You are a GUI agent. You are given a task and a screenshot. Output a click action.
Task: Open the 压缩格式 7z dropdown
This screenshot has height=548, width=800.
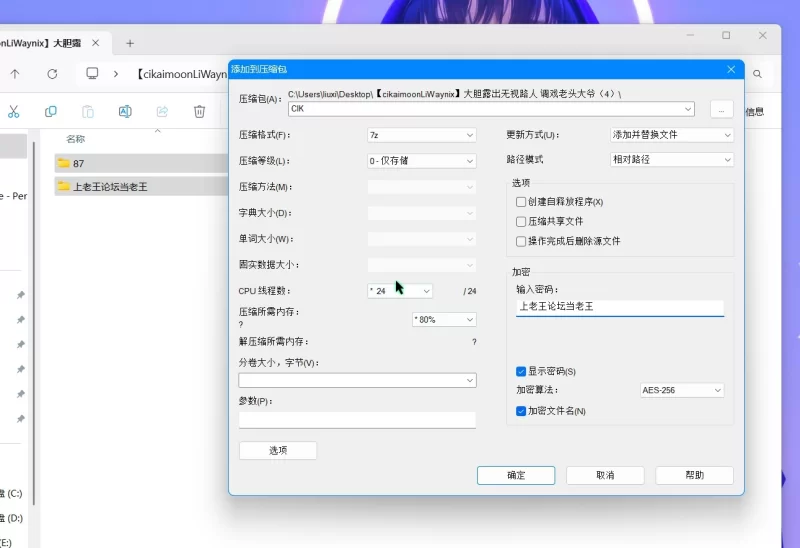[x=421, y=135]
